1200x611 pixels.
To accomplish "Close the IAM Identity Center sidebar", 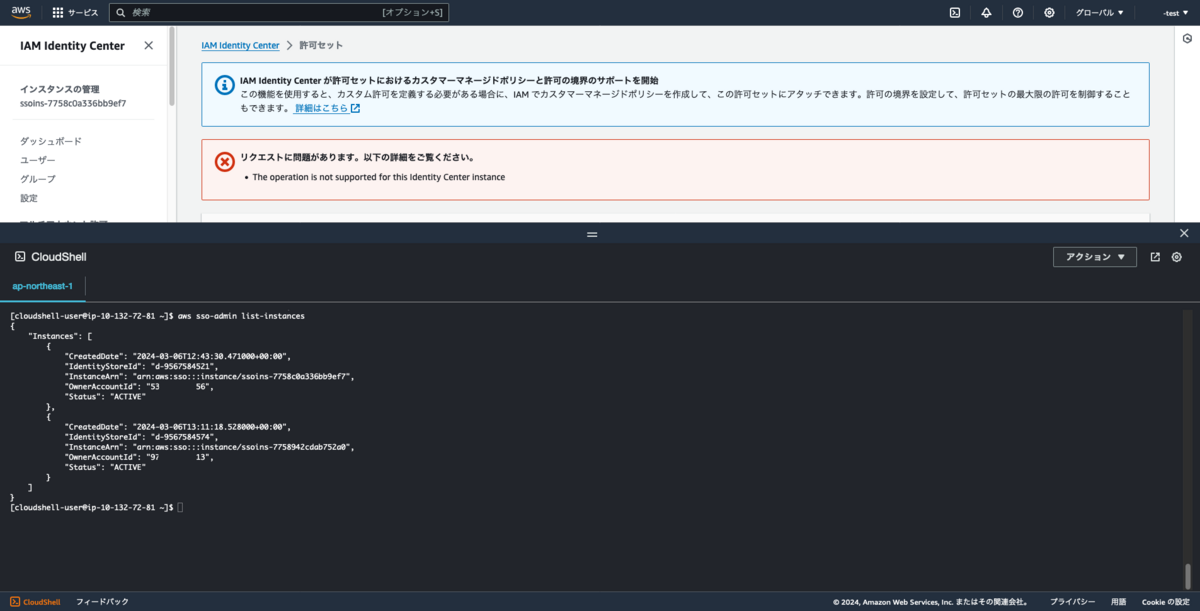I will pyautogui.click(x=149, y=45).
